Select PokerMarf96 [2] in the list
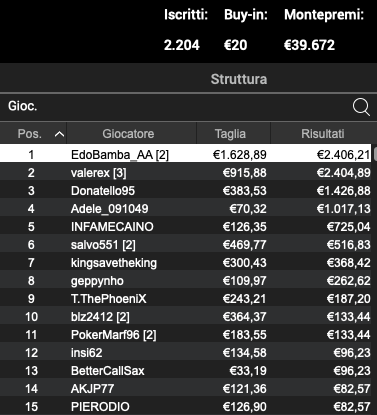Screen dimensions: 377x415 (x=185, y=334)
